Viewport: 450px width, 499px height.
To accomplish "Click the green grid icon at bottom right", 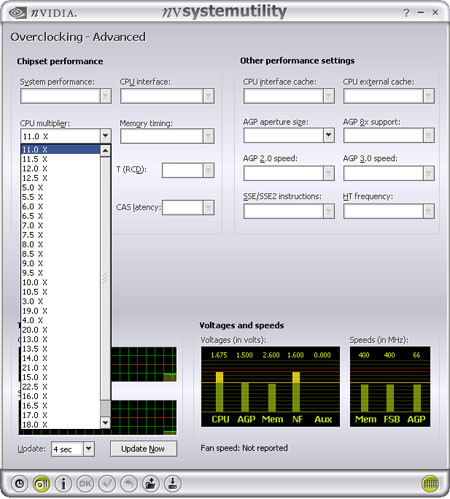I will click(430, 484).
